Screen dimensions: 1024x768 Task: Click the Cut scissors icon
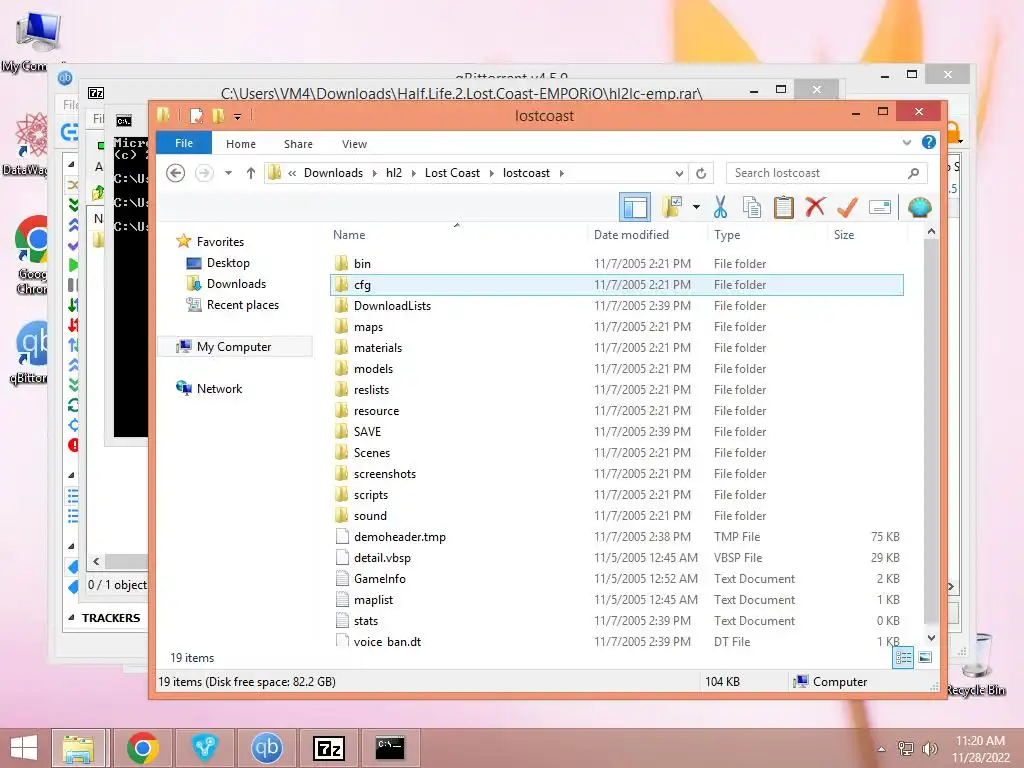720,208
